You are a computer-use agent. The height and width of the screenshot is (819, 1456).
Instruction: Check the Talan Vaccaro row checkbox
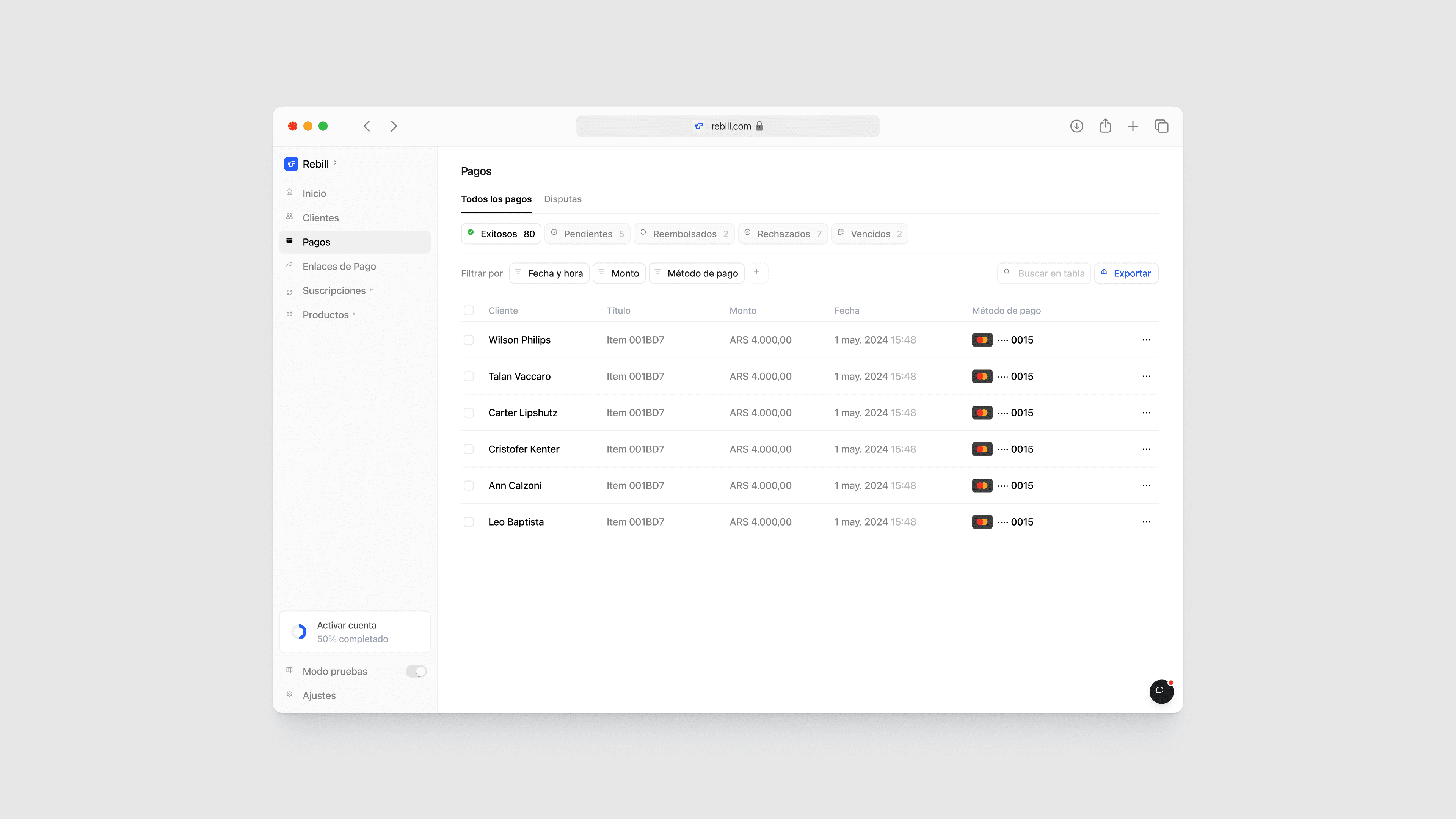tap(469, 377)
